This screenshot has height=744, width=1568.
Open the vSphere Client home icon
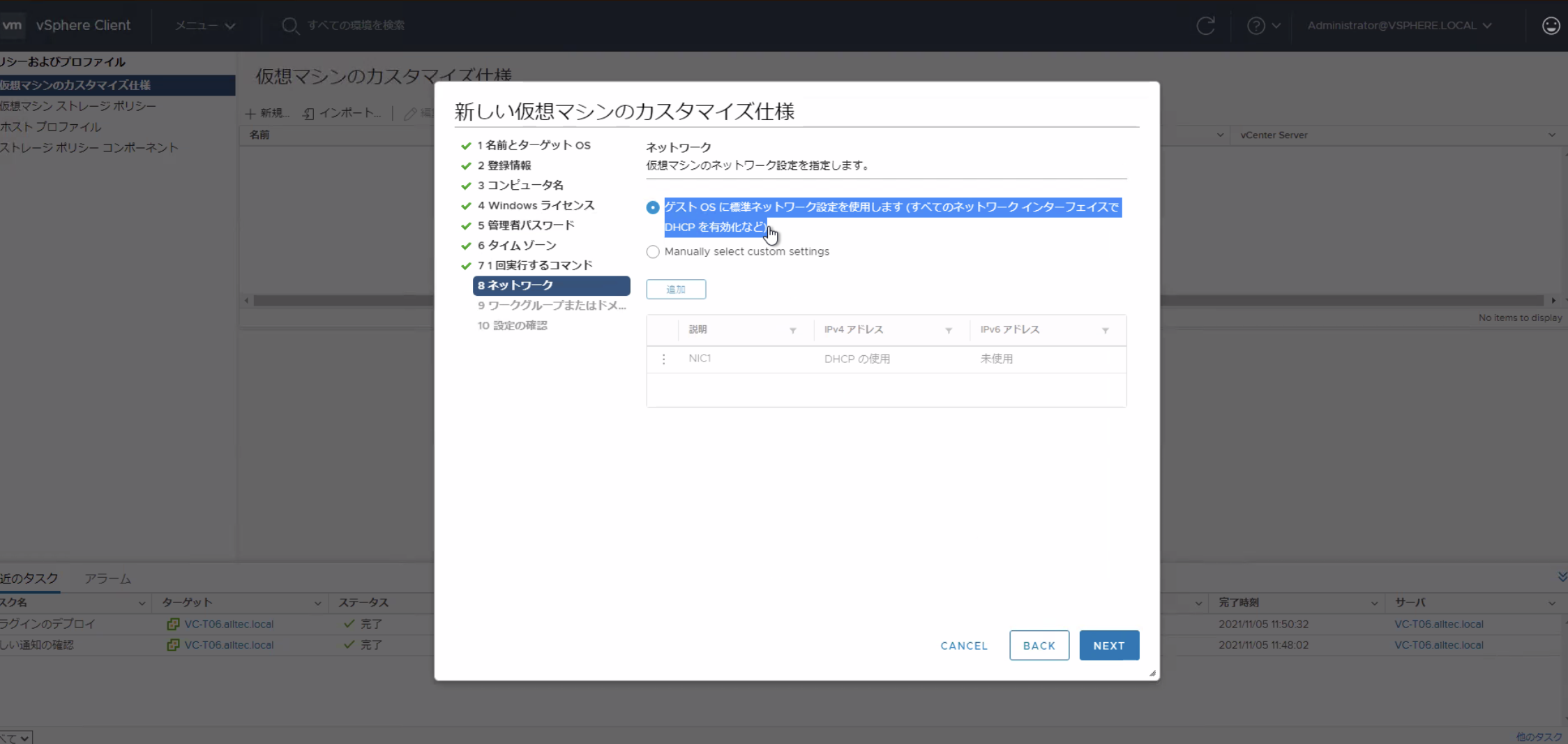(x=13, y=25)
